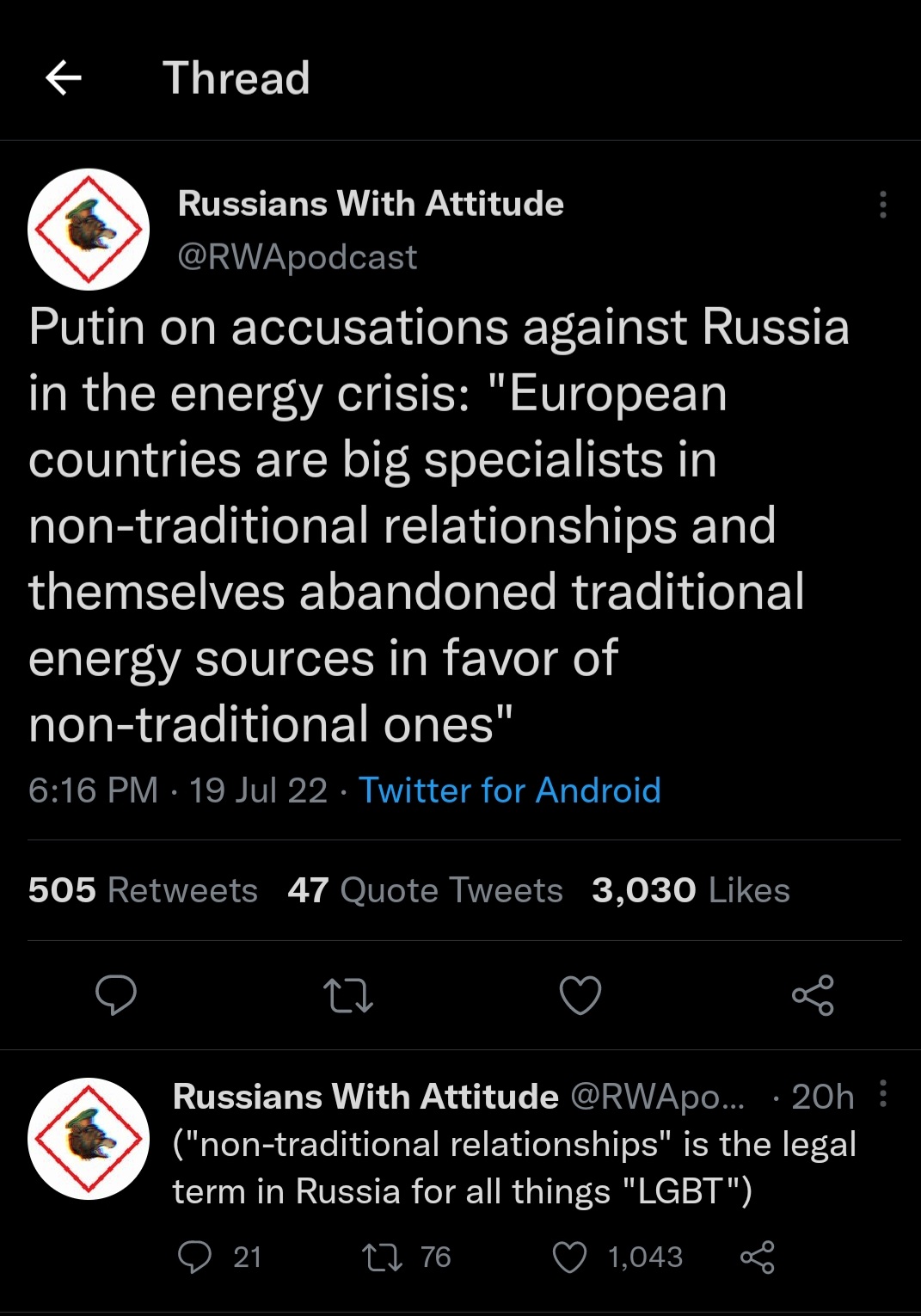Share the reply tweet
The height and width of the screenshot is (1316, 921).
click(757, 1258)
